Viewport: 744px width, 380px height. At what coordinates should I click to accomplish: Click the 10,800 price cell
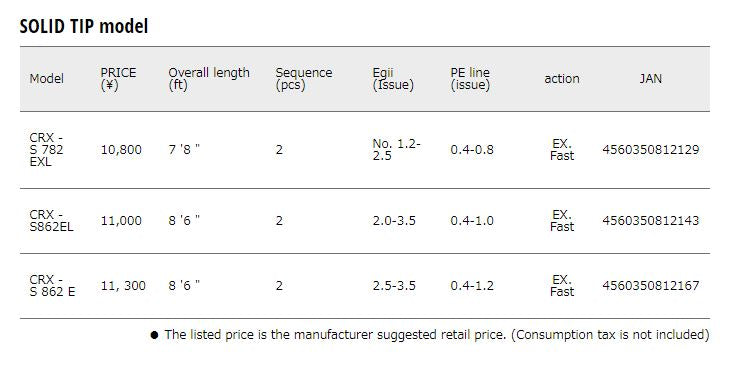pyautogui.click(x=121, y=150)
